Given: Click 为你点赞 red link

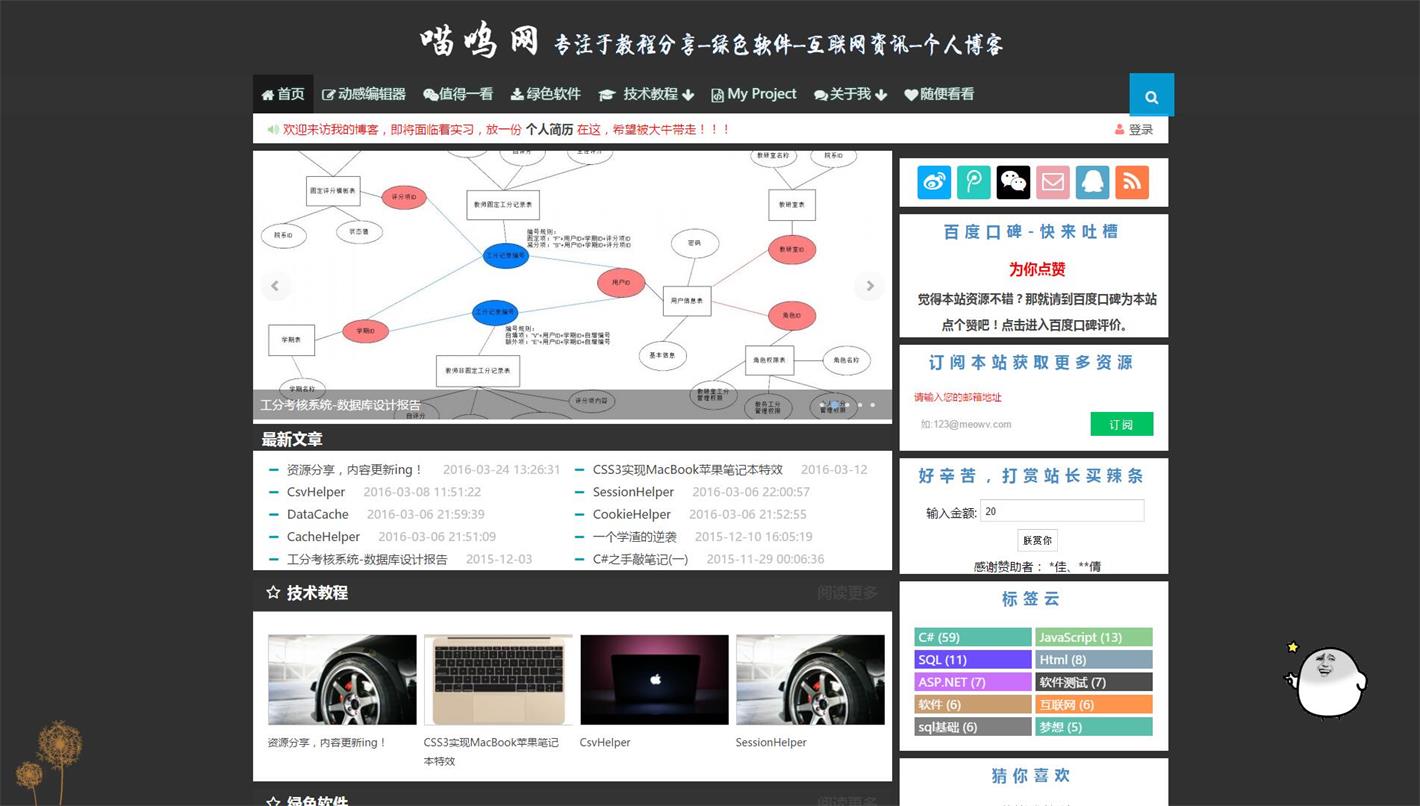Looking at the screenshot, I should 1037,269.
